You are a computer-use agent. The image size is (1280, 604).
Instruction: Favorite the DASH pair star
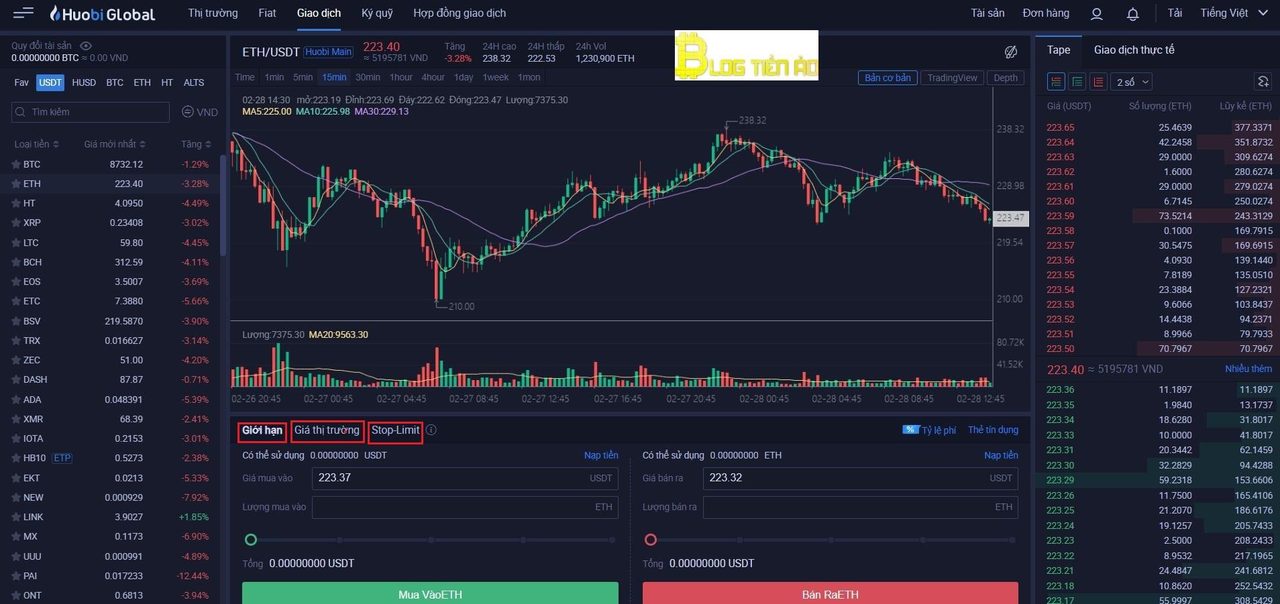pyautogui.click(x=16, y=380)
